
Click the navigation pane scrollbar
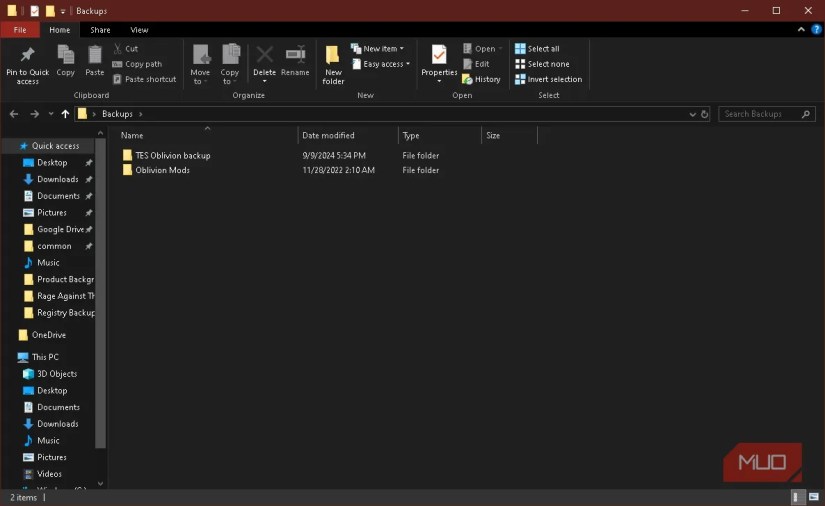click(x=100, y=295)
